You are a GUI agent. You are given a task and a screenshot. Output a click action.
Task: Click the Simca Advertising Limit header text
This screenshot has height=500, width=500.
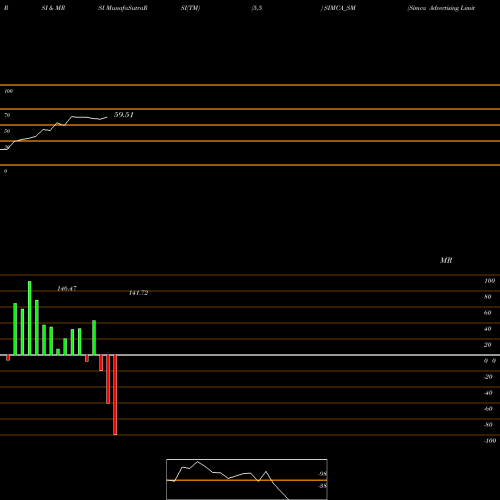click(441, 8)
